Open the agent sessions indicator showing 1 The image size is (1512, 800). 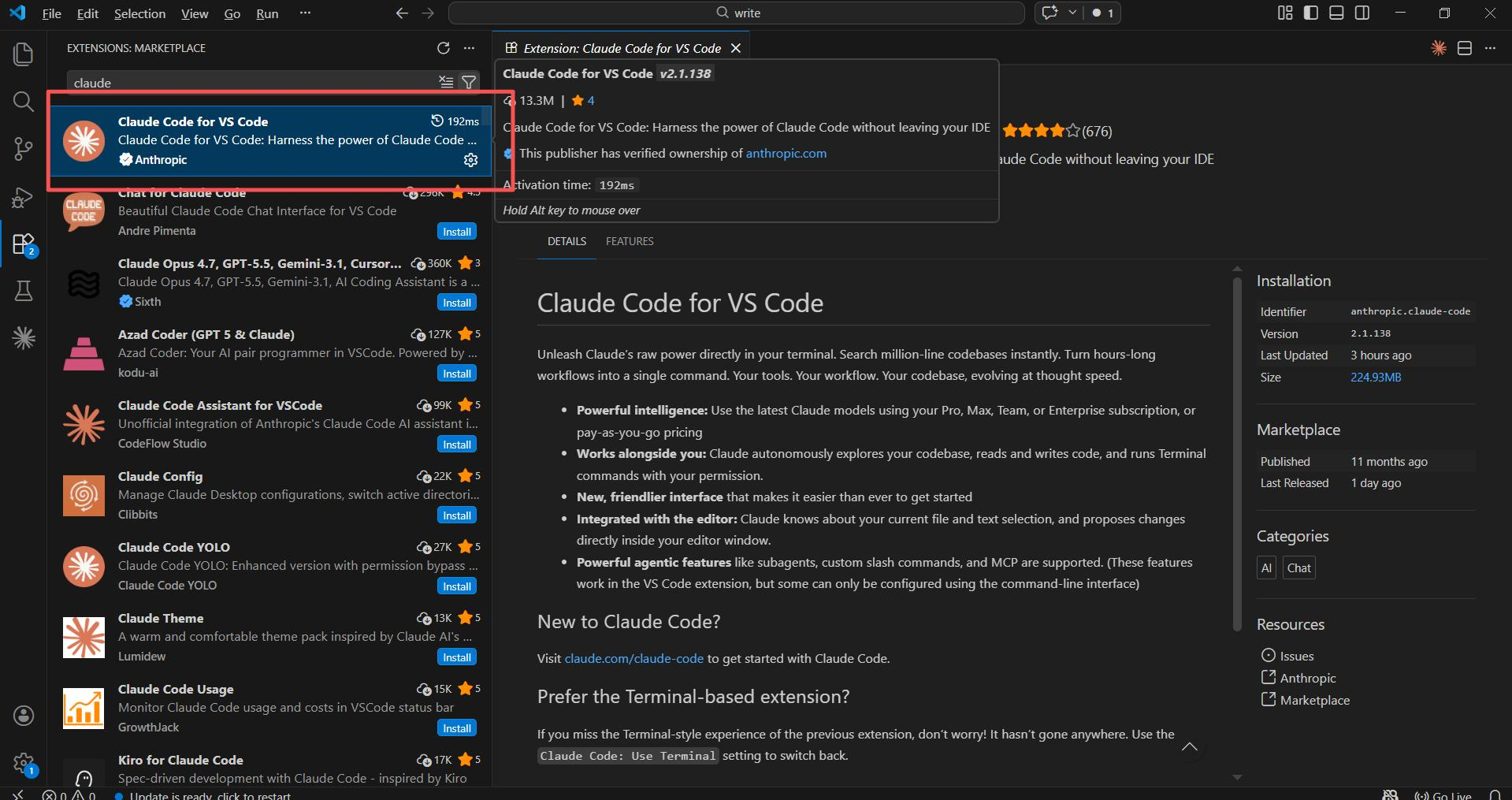[1102, 13]
